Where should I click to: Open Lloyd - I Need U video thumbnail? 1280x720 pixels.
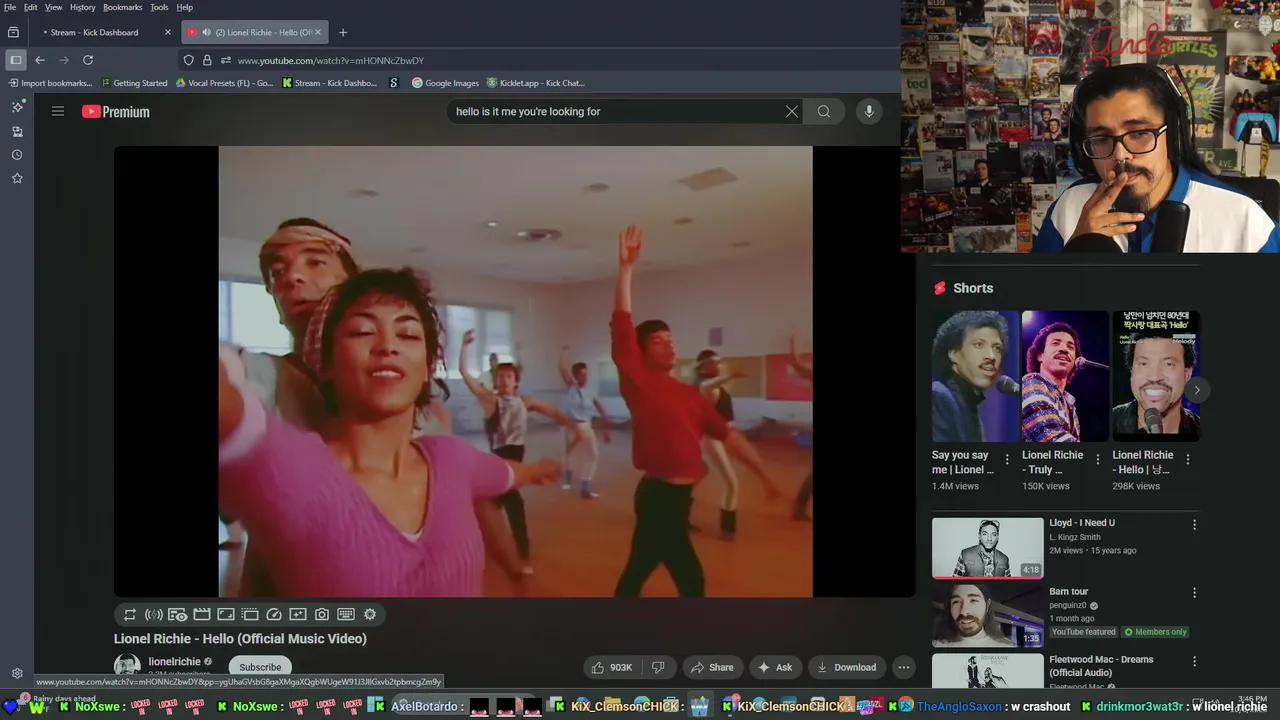coord(988,547)
